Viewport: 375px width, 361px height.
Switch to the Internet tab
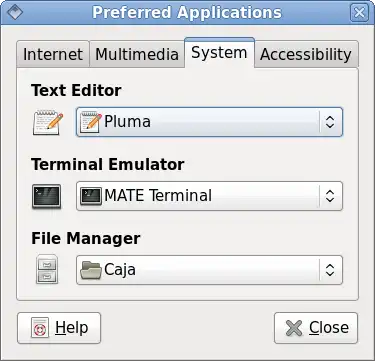[x=53, y=54]
